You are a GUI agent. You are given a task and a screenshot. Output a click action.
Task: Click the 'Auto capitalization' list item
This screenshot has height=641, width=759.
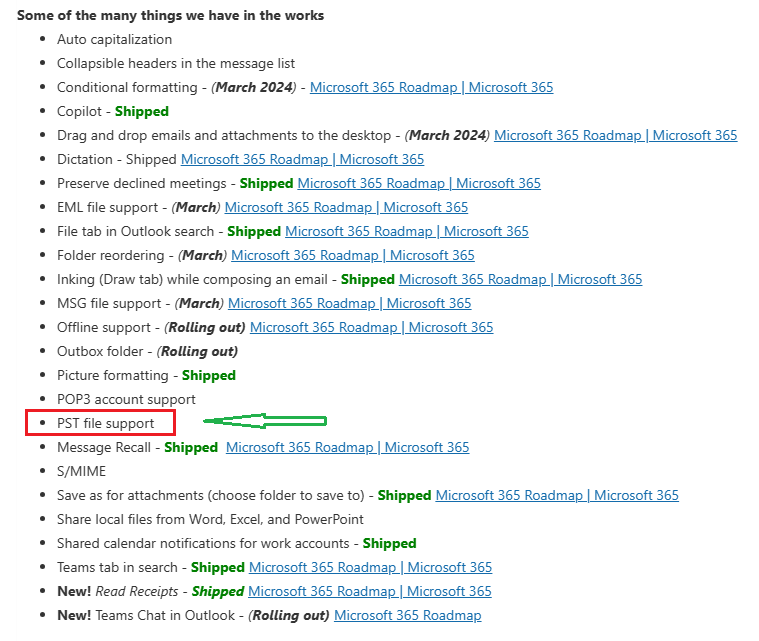114,40
